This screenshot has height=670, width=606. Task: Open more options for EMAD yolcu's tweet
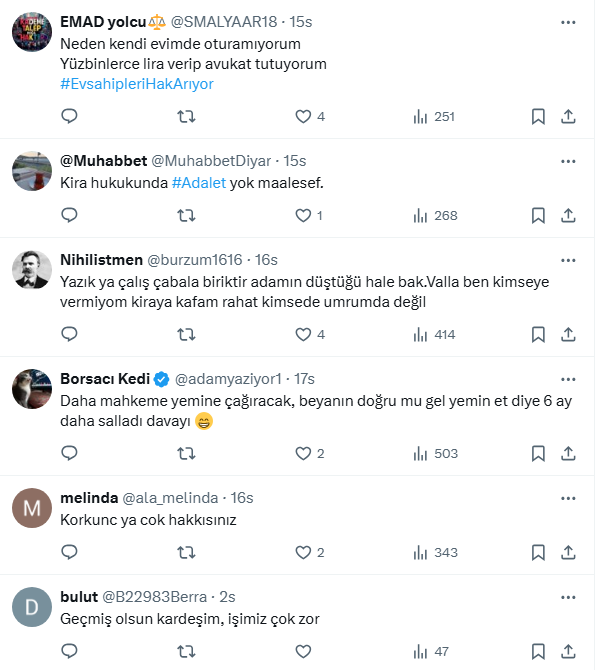pyautogui.click(x=568, y=20)
